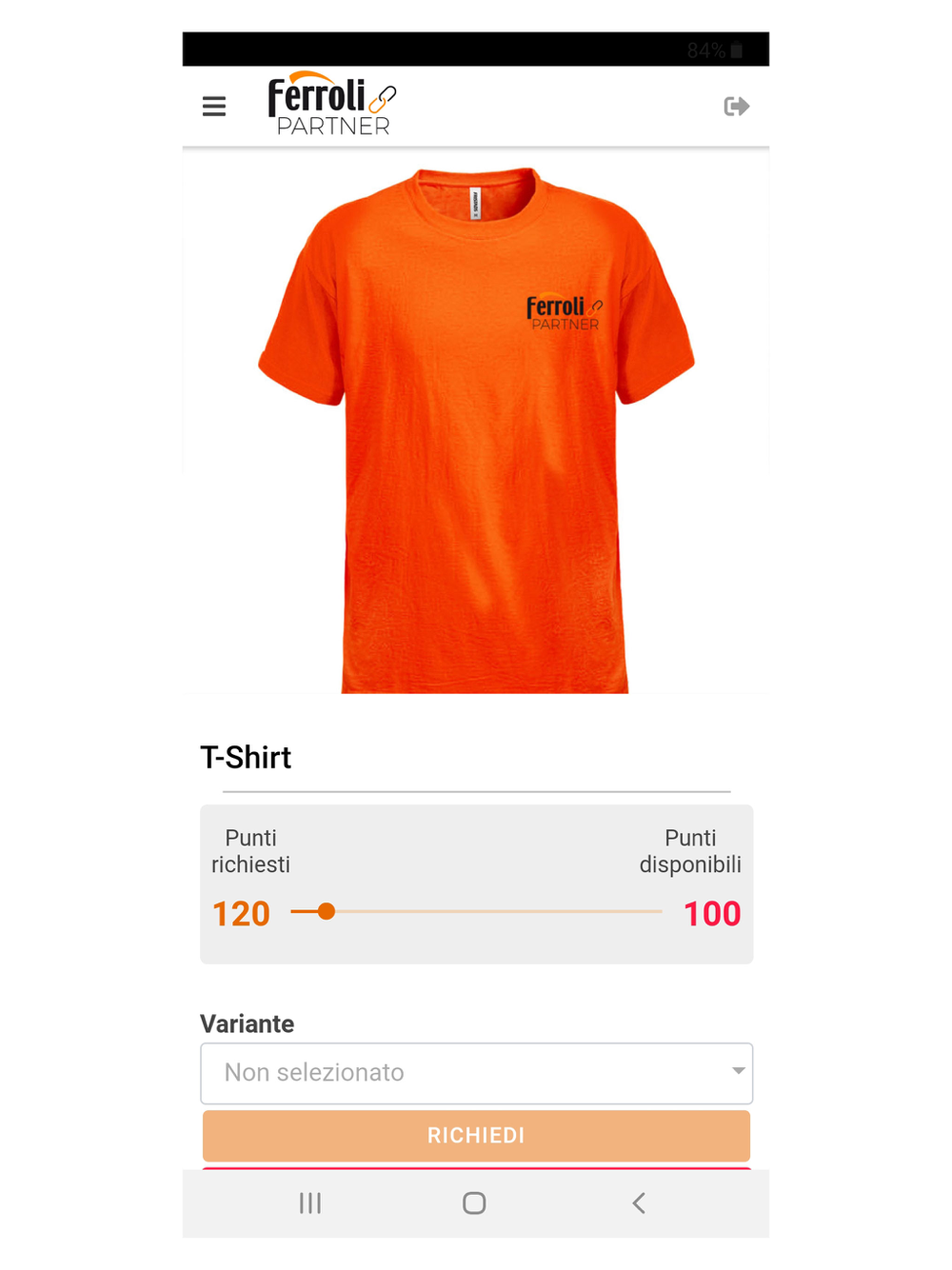This screenshot has height=1270, width=952.
Task: Tap the Android home button icon
Action: click(x=474, y=1203)
